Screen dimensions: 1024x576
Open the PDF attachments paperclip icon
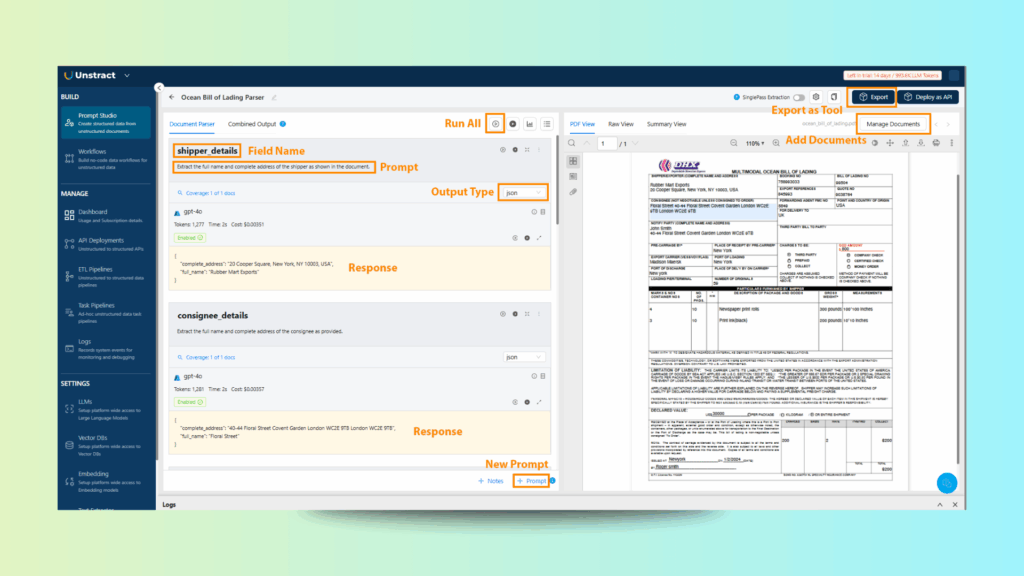(x=573, y=190)
